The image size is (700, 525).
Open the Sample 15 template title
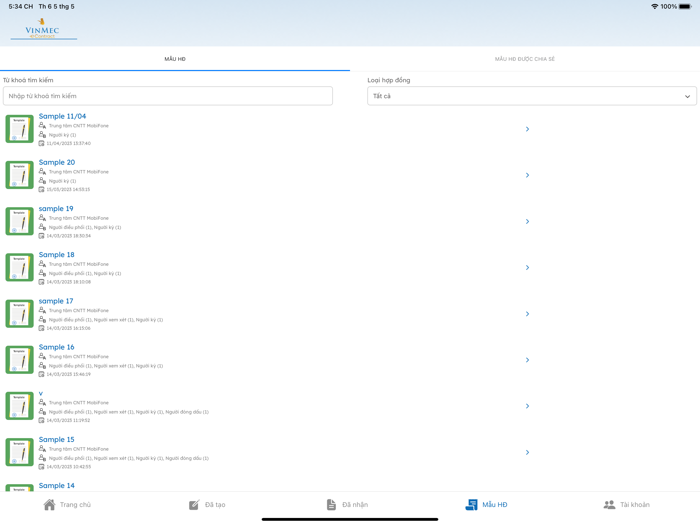pyautogui.click(x=57, y=439)
